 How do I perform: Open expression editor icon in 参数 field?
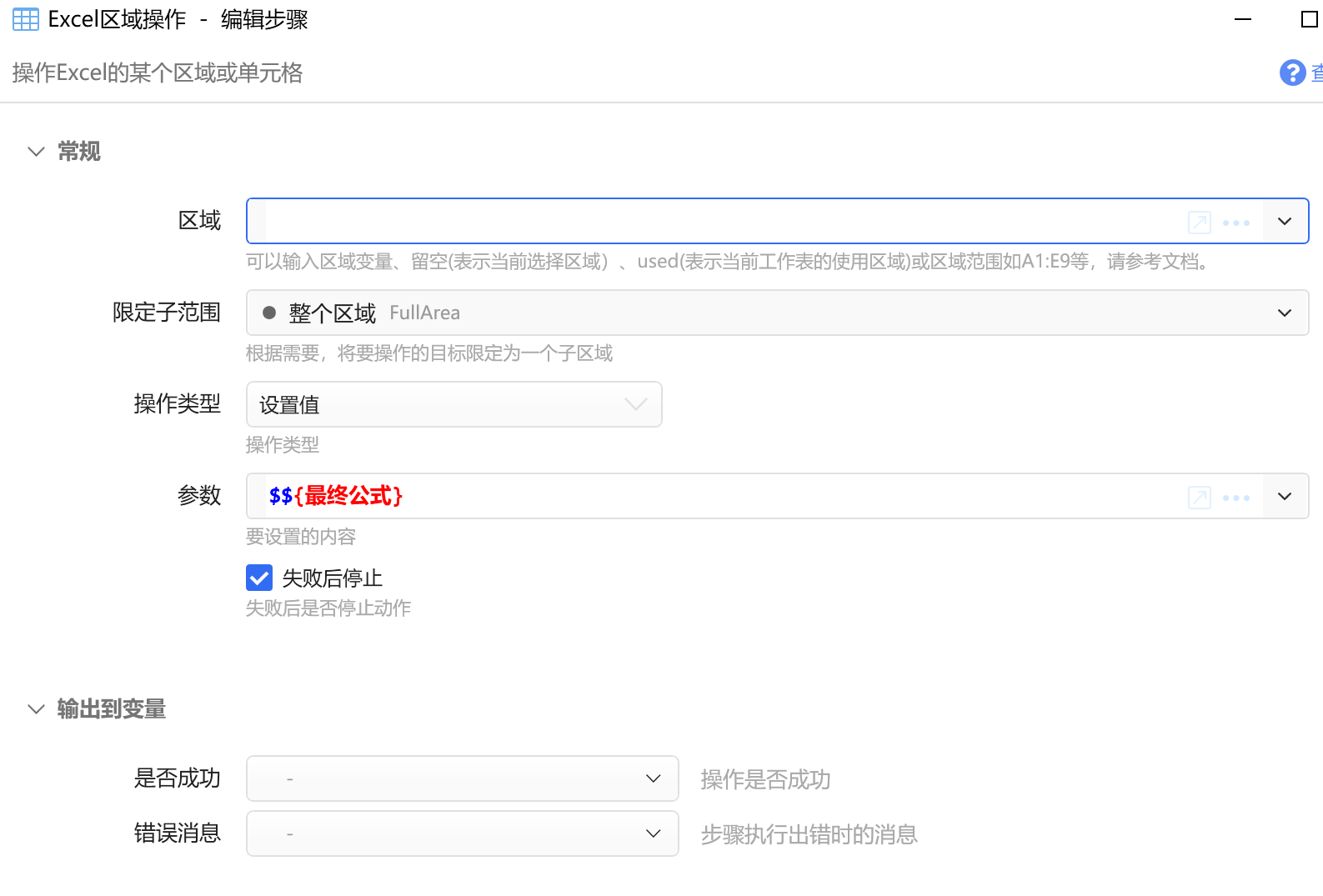pyautogui.click(x=1199, y=498)
